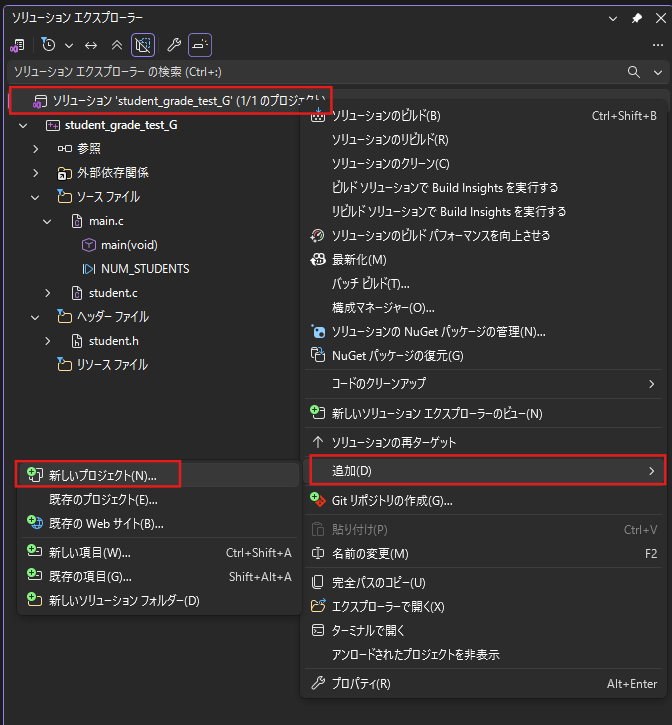Click the ソース ファイル filter folder icon
672x725 pixels.
pos(64,197)
